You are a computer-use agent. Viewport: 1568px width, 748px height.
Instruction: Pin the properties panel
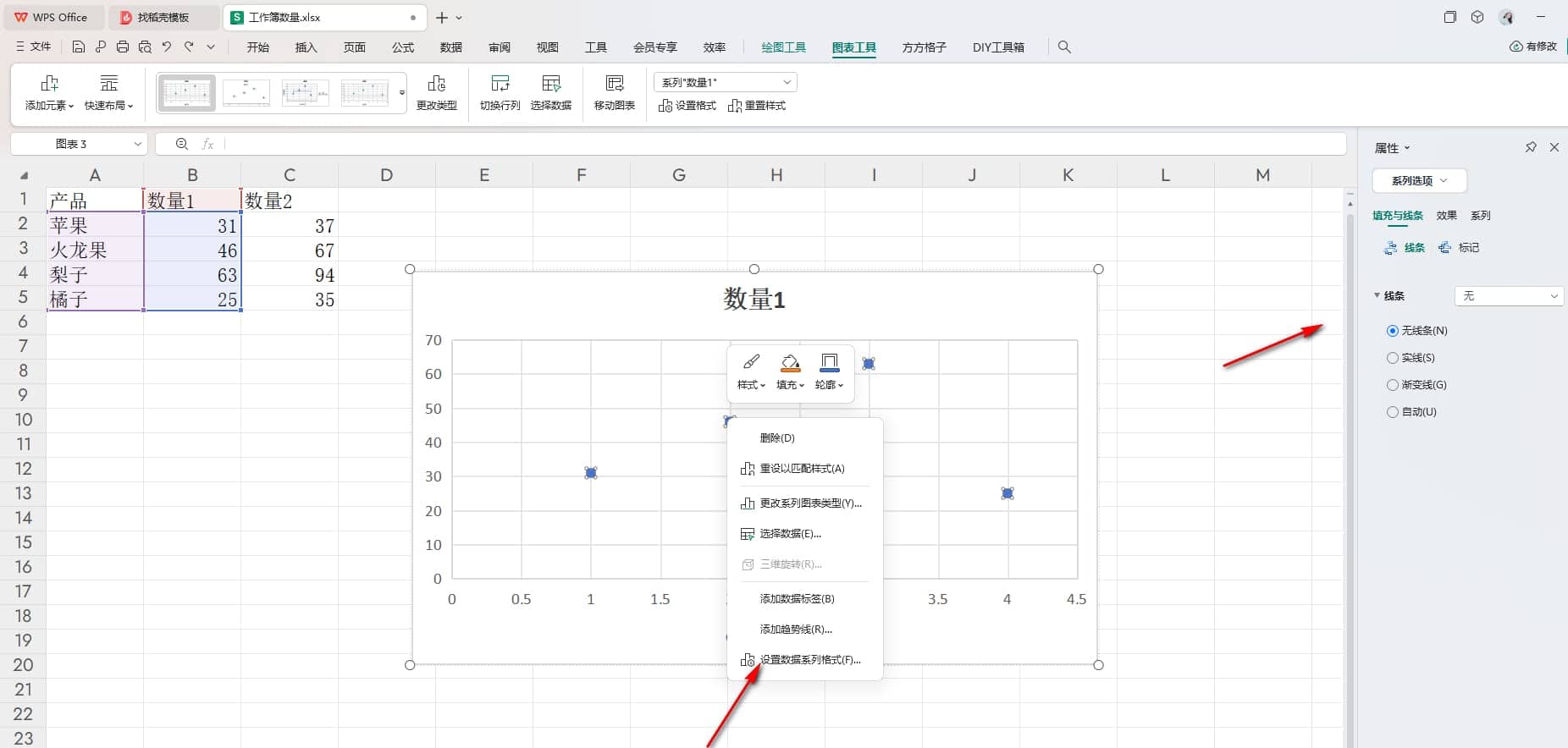click(x=1531, y=147)
